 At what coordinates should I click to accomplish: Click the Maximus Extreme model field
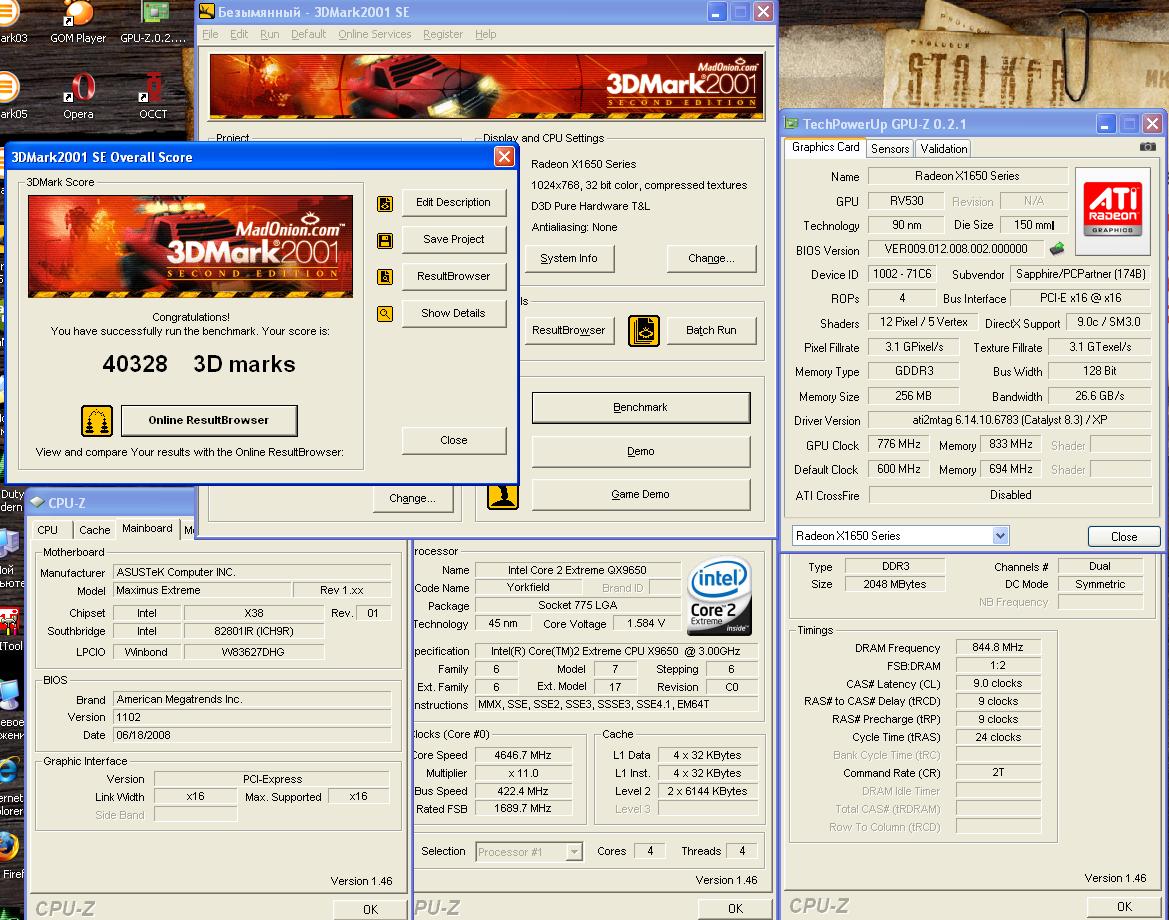click(x=201, y=590)
